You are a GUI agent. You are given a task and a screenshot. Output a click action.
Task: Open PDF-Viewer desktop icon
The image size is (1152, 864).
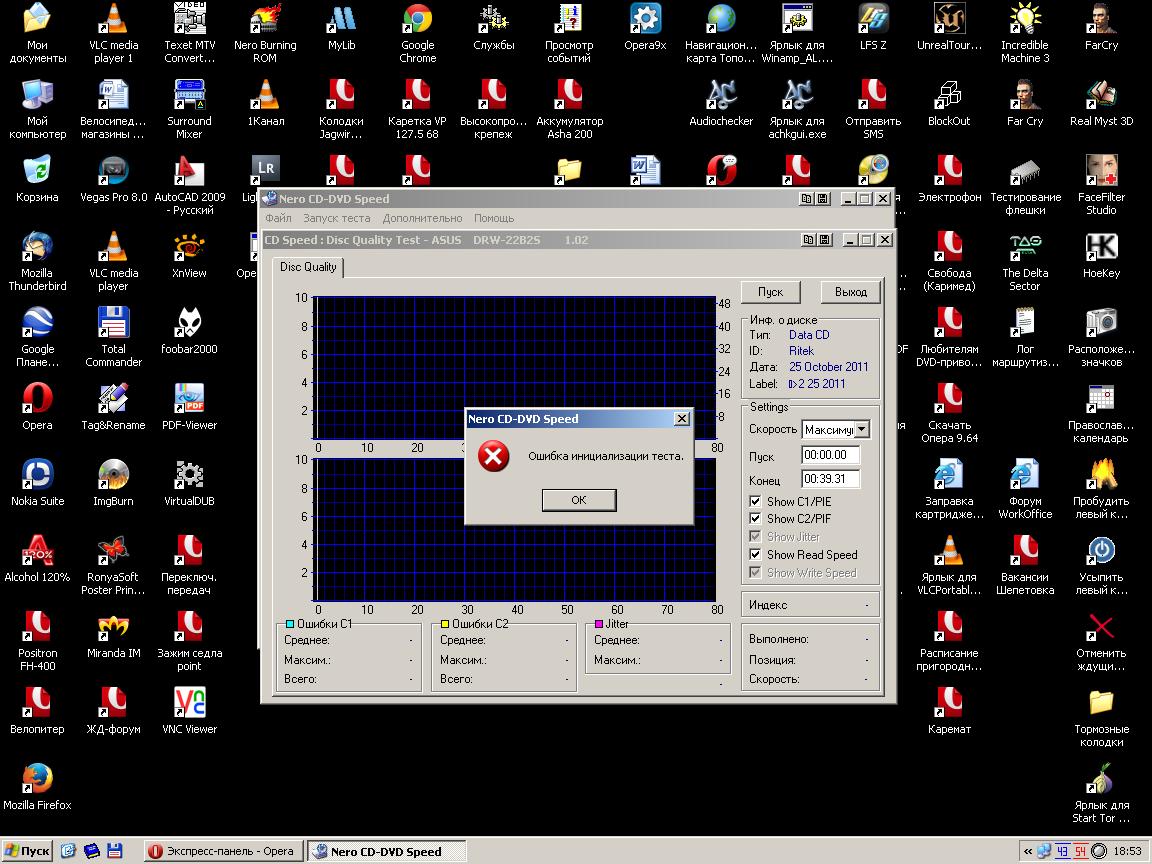(189, 406)
